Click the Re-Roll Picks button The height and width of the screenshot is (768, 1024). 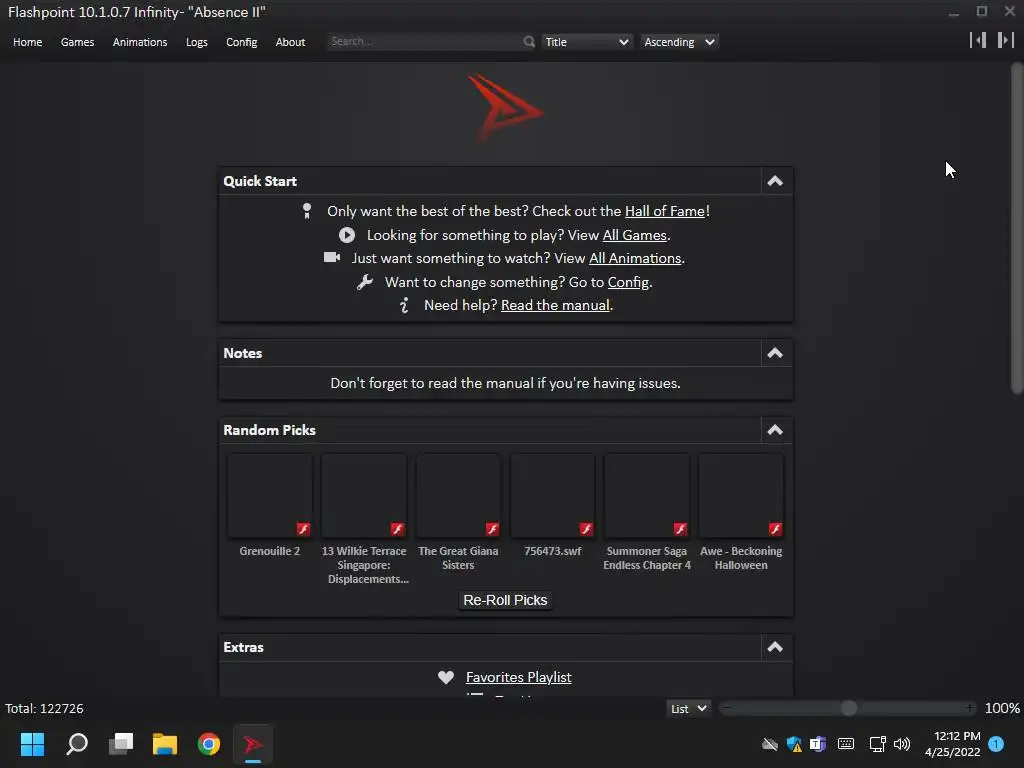(x=505, y=600)
